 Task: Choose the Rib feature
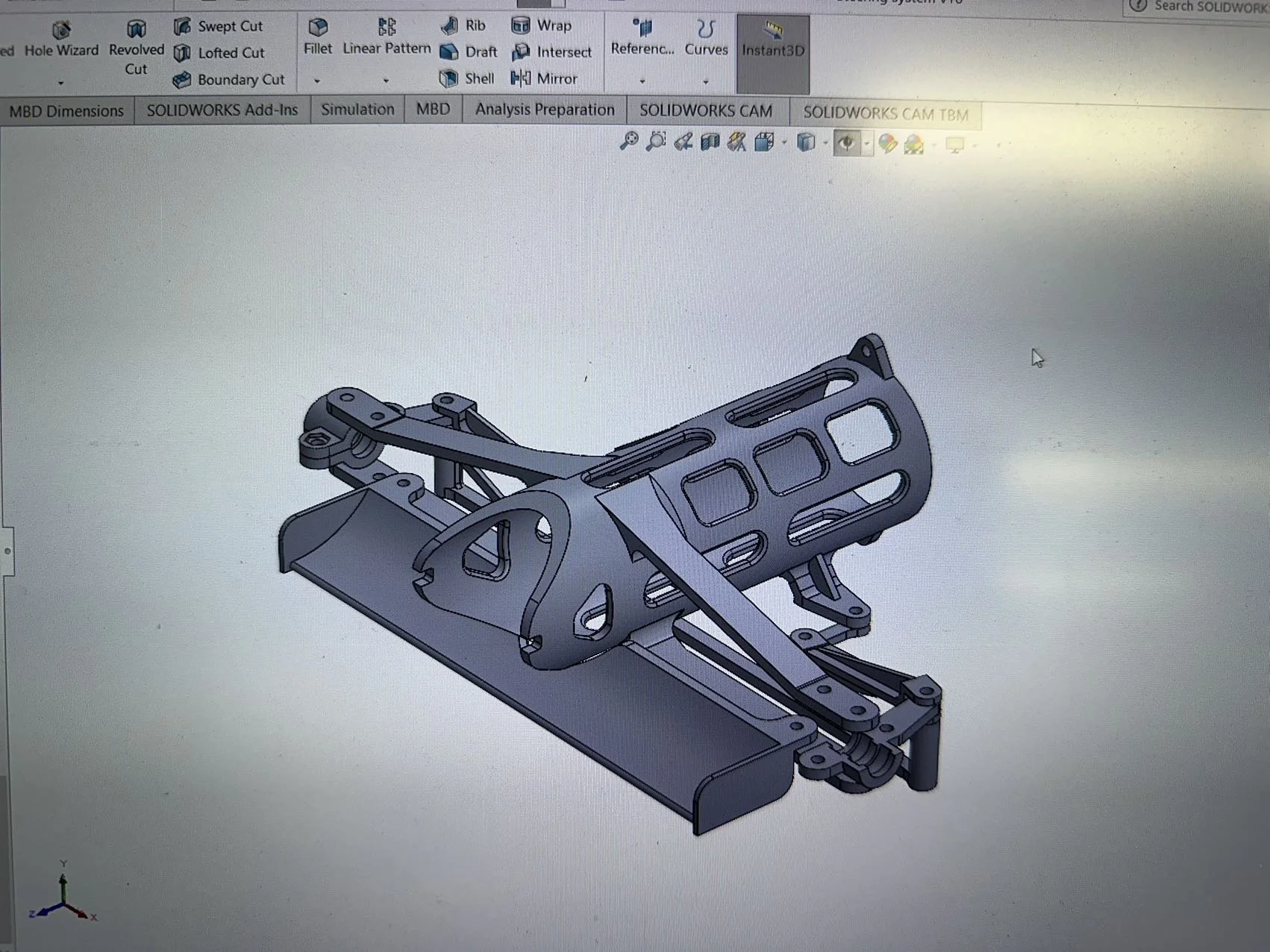463,25
